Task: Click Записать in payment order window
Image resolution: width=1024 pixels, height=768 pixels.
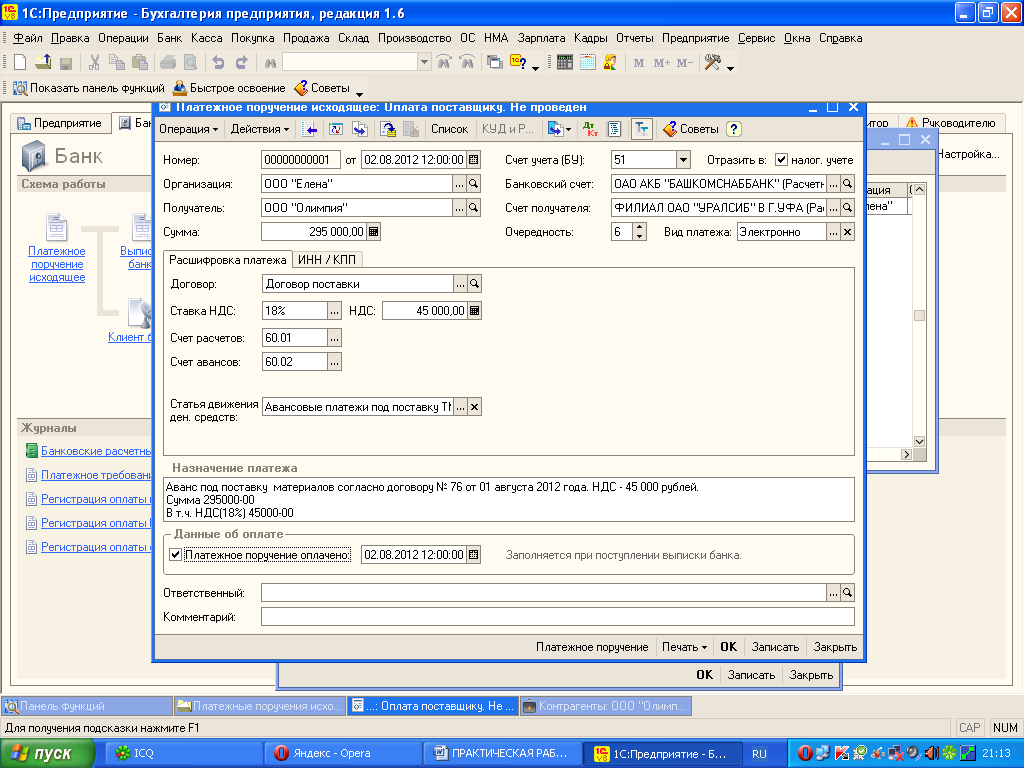Action: pos(775,647)
